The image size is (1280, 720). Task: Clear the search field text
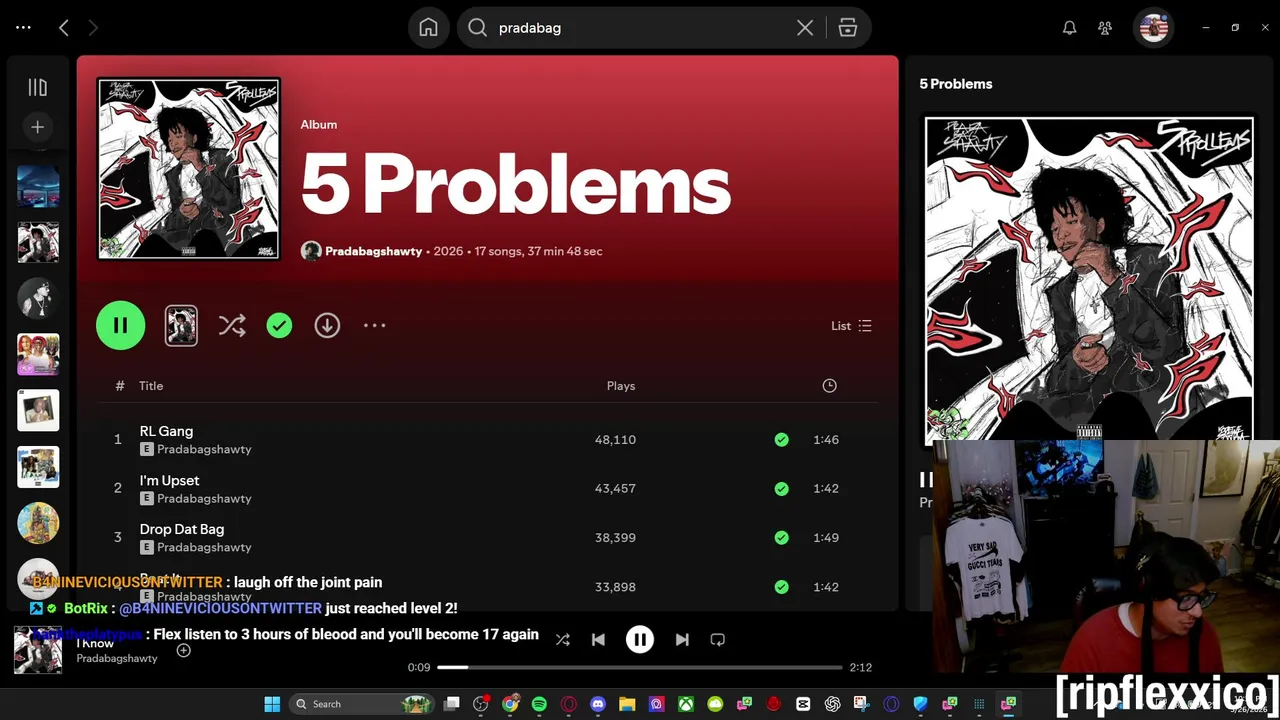pyautogui.click(x=805, y=28)
